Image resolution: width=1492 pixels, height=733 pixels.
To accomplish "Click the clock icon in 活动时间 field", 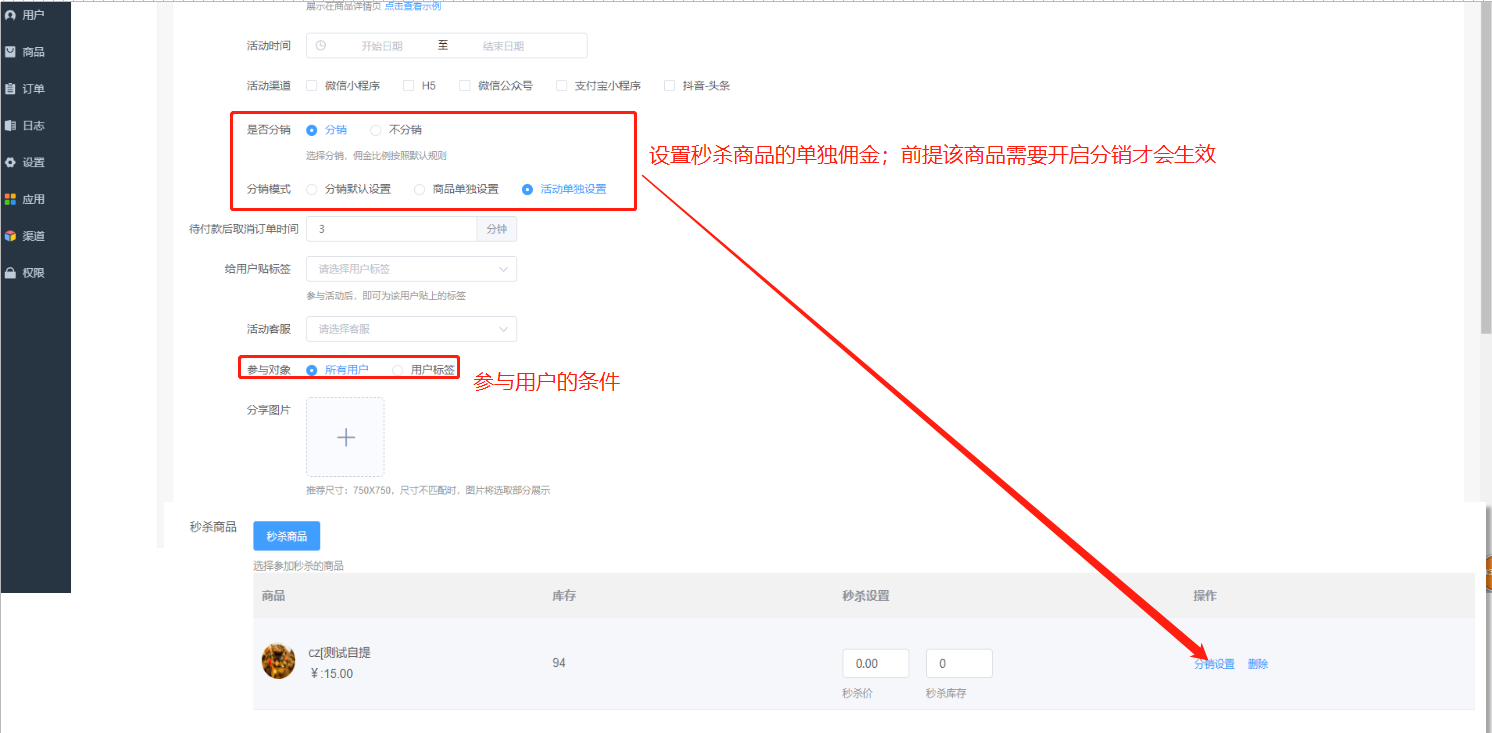I will click(321, 46).
